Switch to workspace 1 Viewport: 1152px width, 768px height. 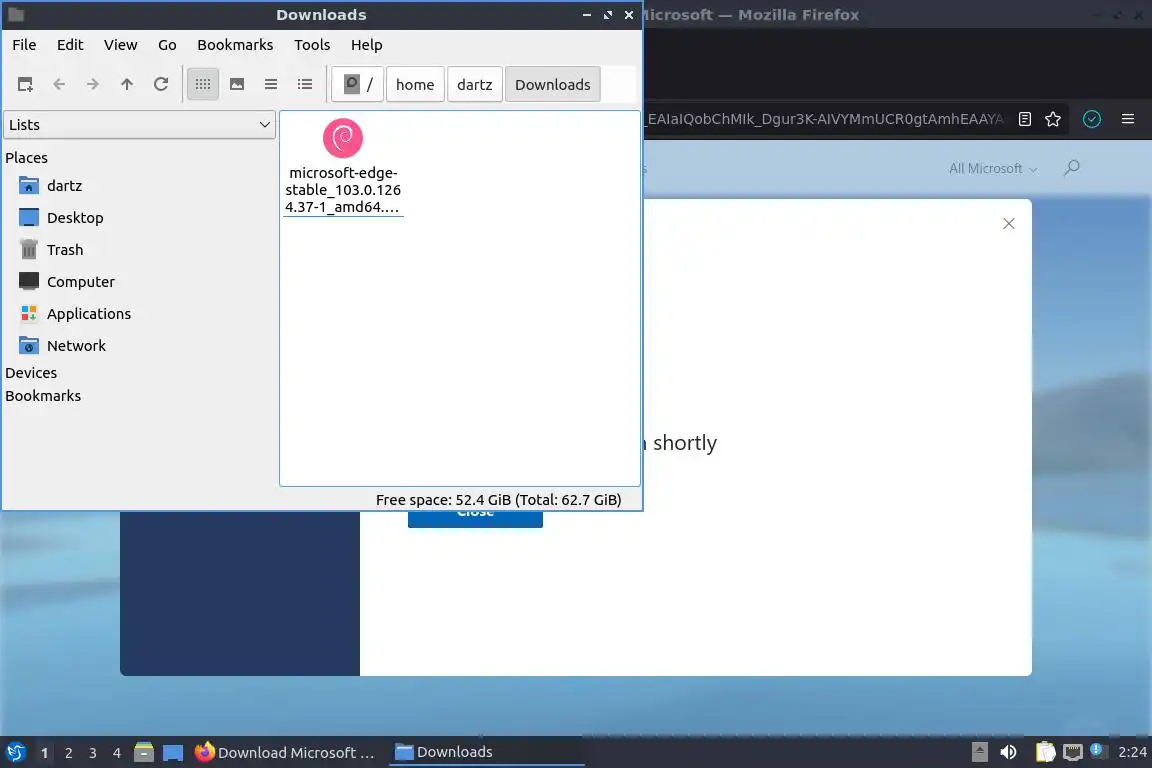point(44,753)
